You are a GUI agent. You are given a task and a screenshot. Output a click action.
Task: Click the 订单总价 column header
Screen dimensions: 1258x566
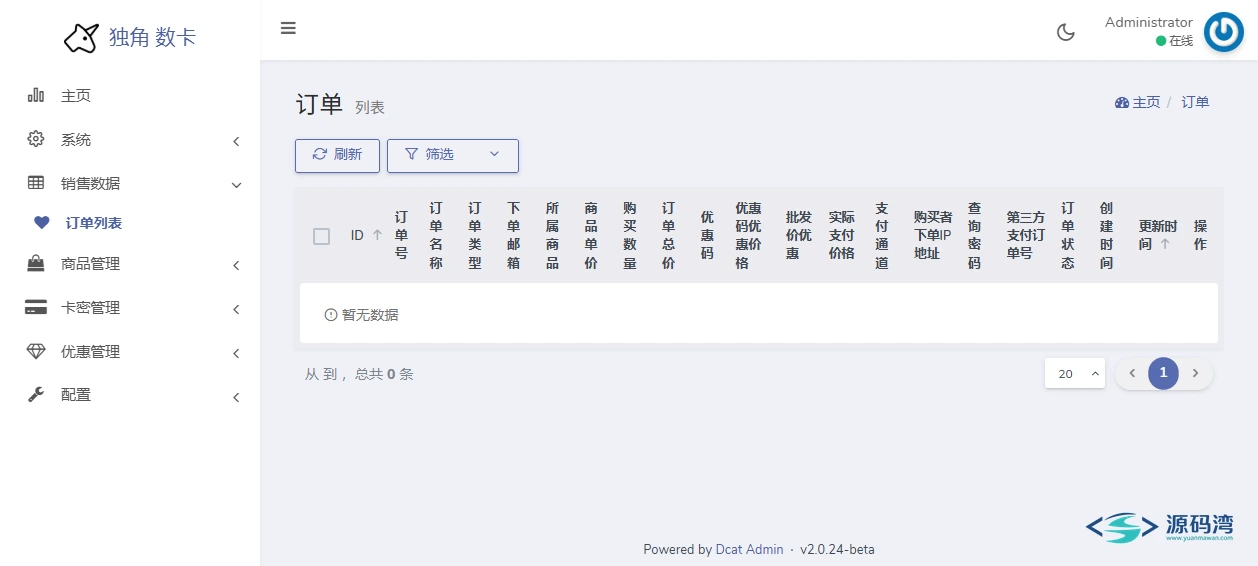click(668, 235)
